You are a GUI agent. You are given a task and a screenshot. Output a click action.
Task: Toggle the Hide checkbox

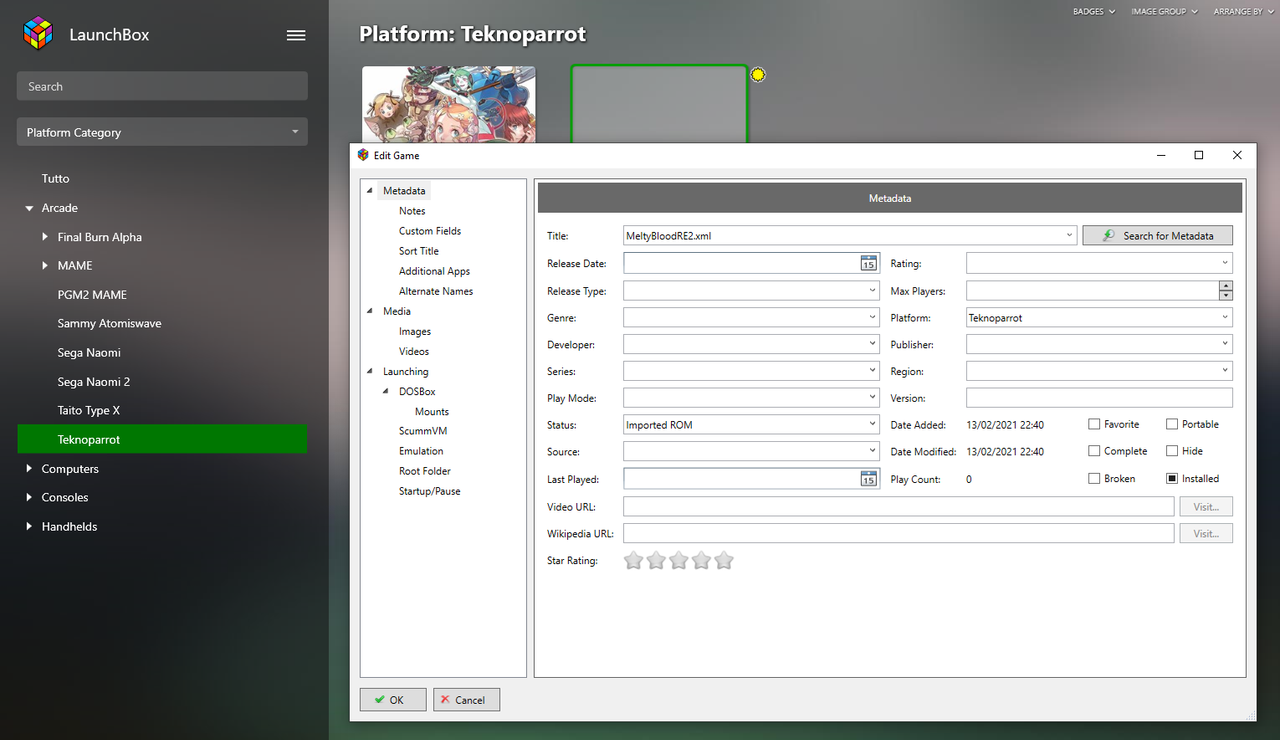tap(1172, 451)
